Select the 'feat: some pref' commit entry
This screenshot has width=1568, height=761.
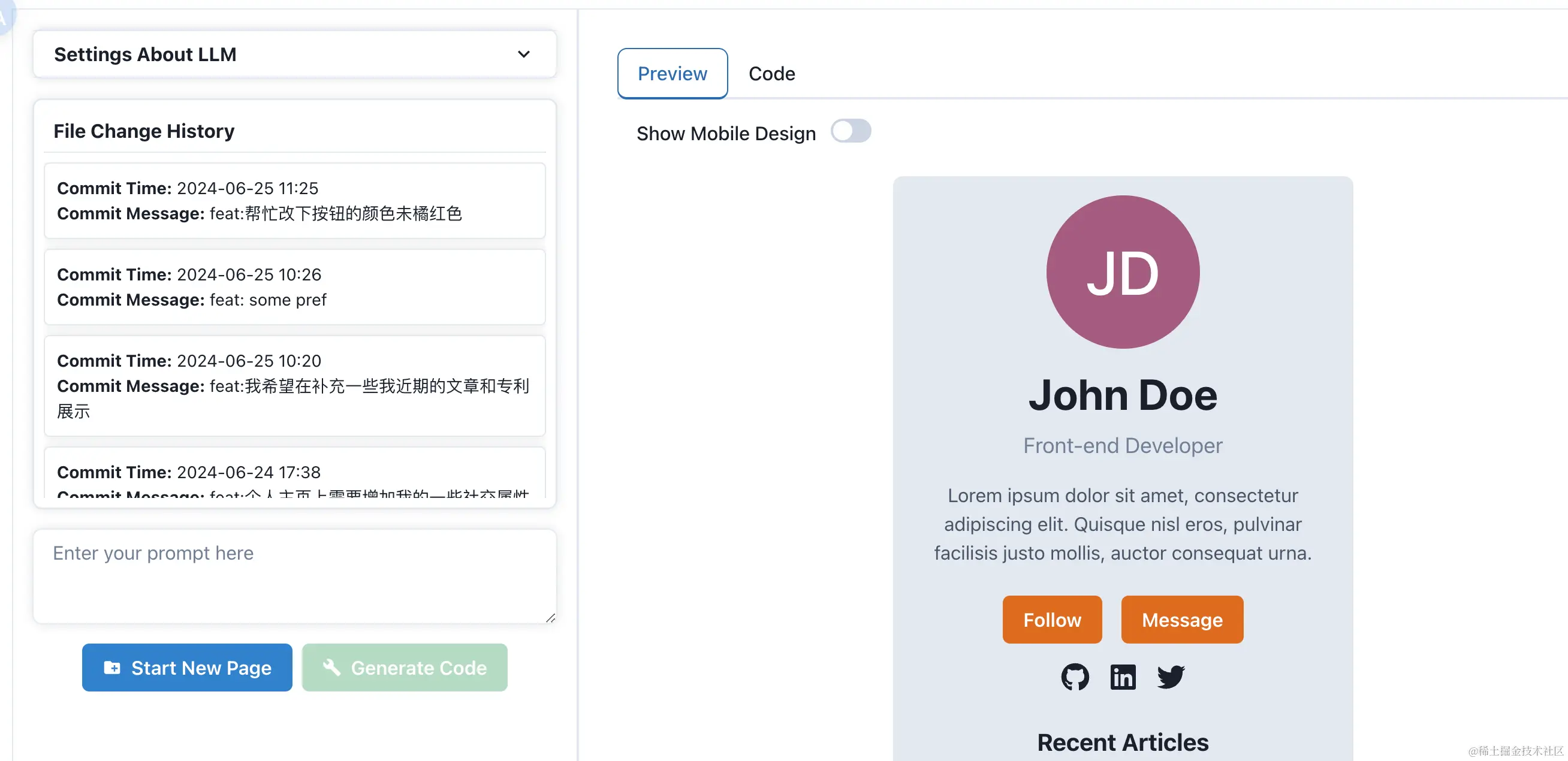coord(295,287)
